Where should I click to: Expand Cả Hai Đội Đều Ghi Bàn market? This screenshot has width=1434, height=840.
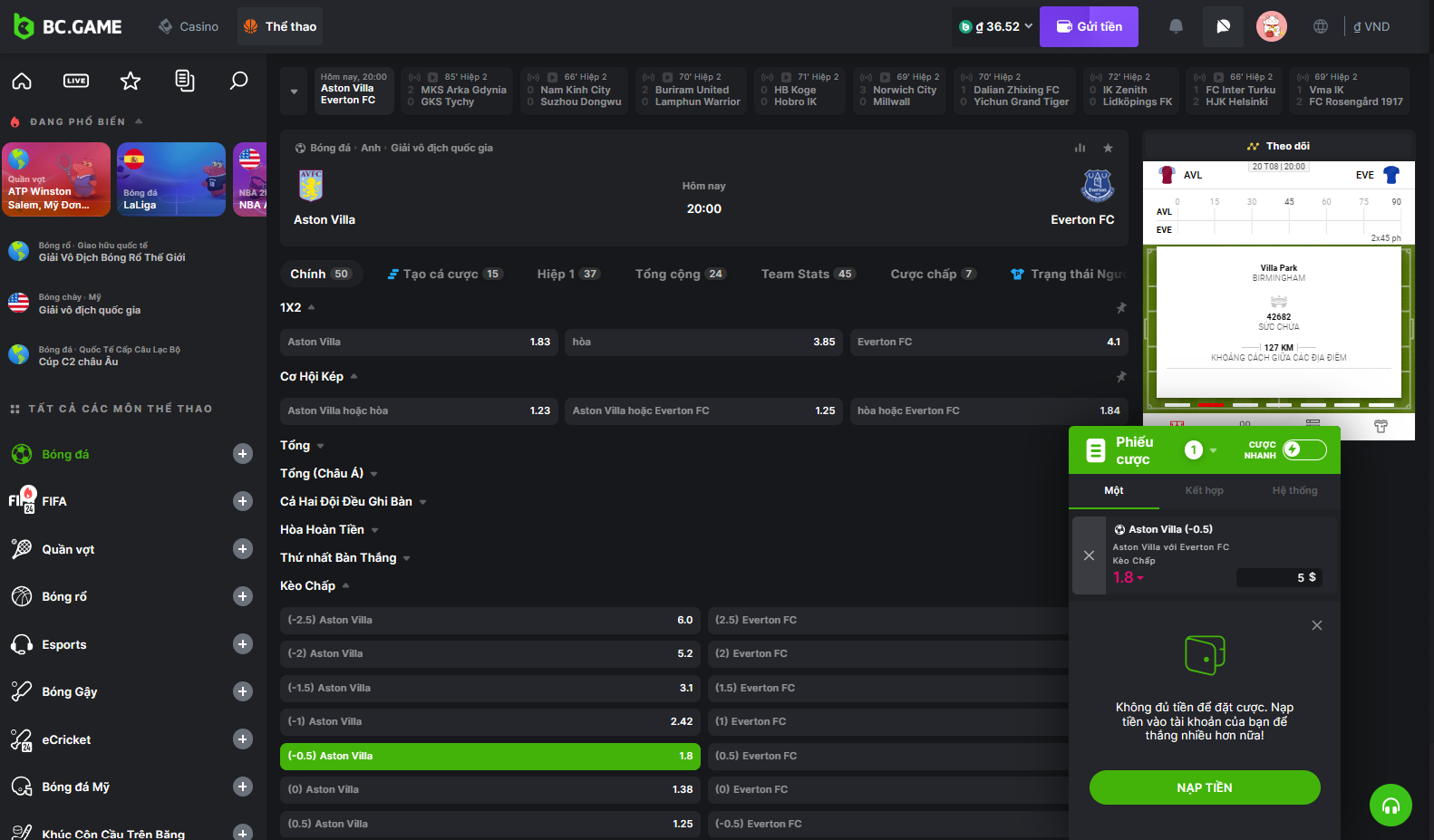pos(354,501)
